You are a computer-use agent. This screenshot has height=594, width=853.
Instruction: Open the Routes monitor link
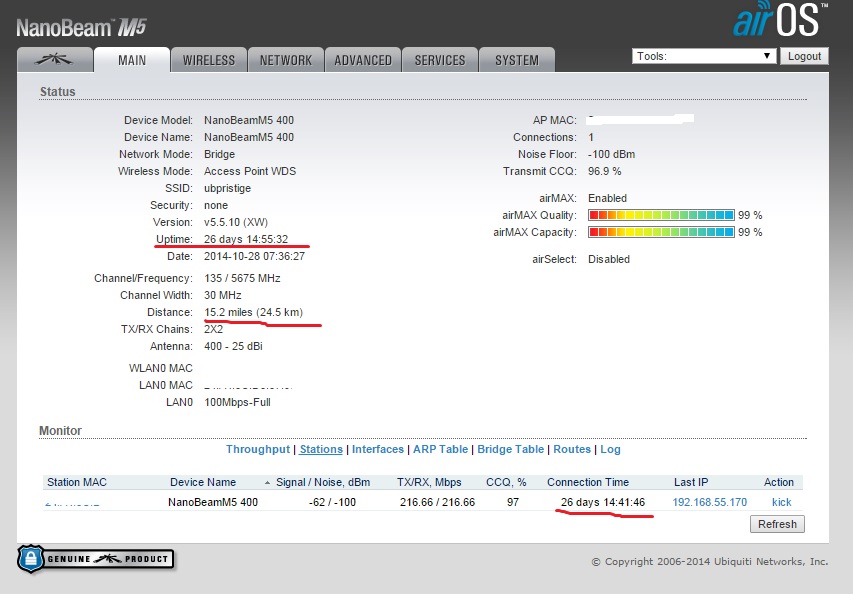[572, 450]
